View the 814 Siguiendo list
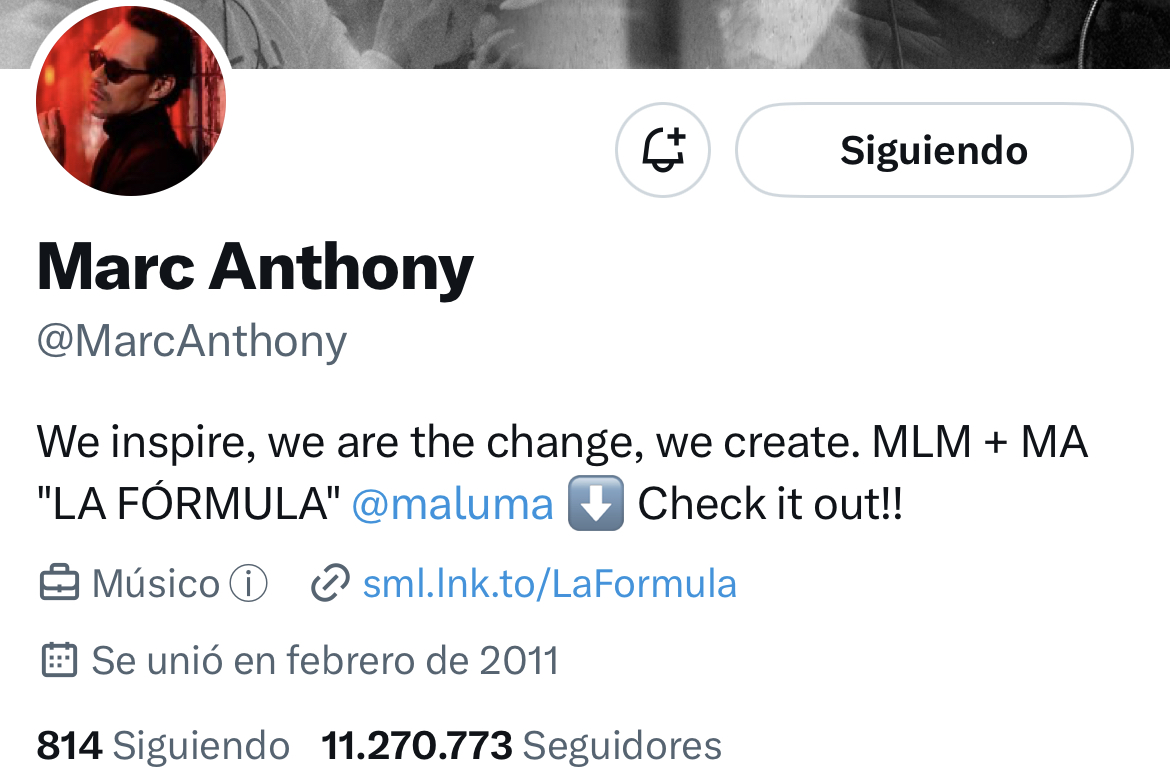 (x=163, y=745)
